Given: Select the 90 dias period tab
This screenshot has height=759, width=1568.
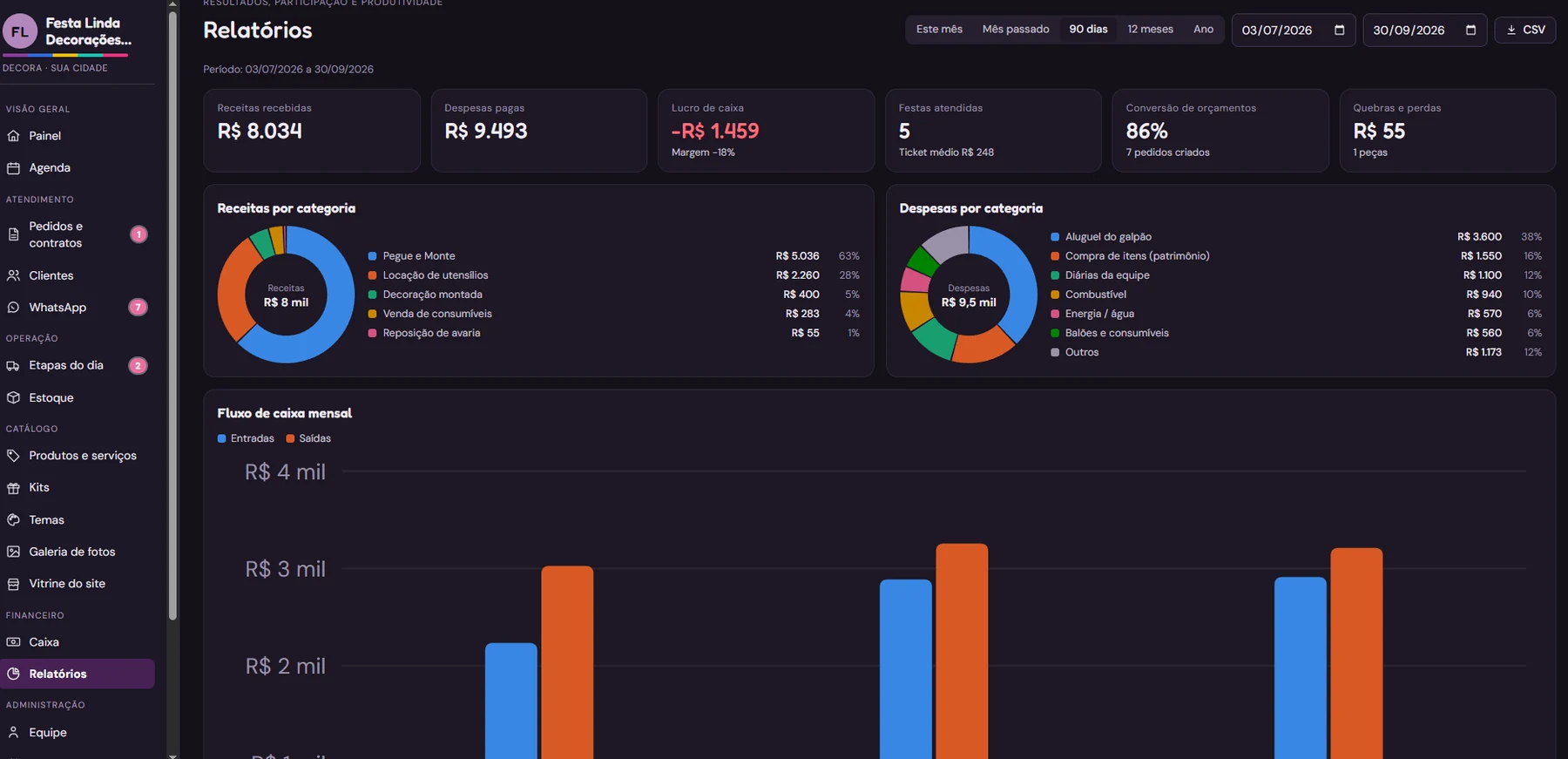Looking at the screenshot, I should [x=1089, y=30].
